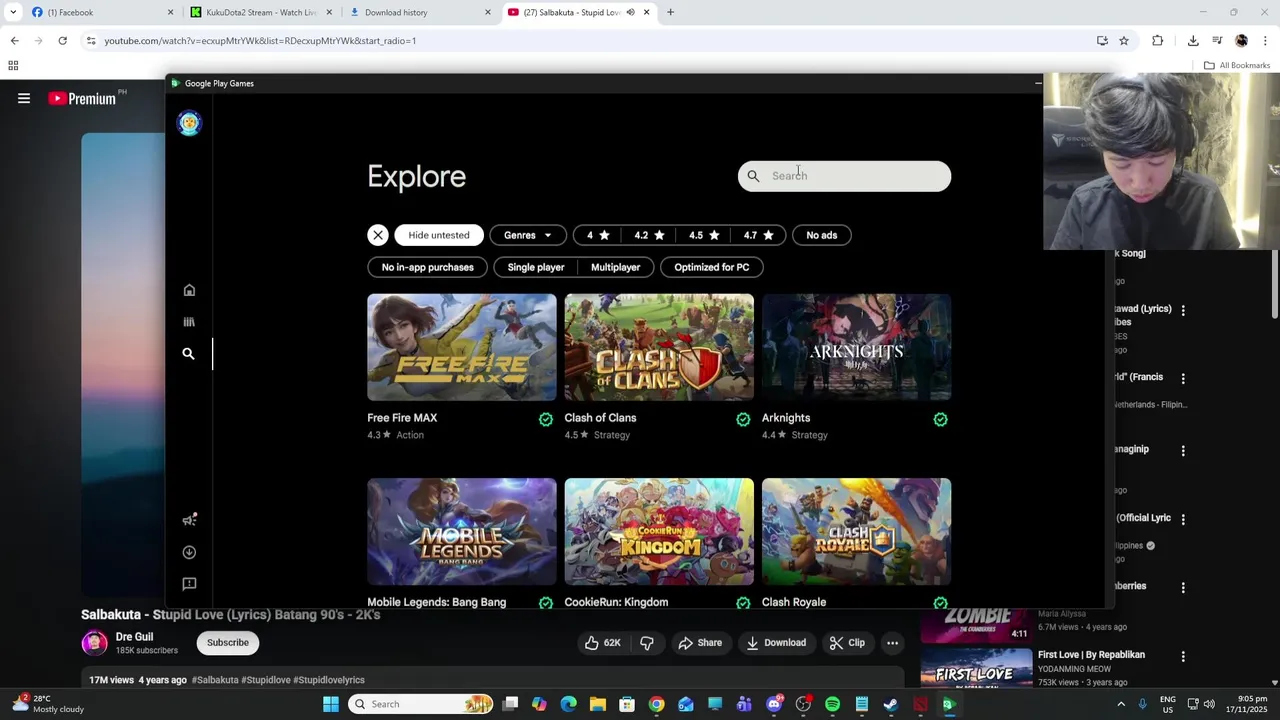Viewport: 1280px width, 720px height.
Task: Toggle the No ads filter chip
Action: [x=822, y=235]
